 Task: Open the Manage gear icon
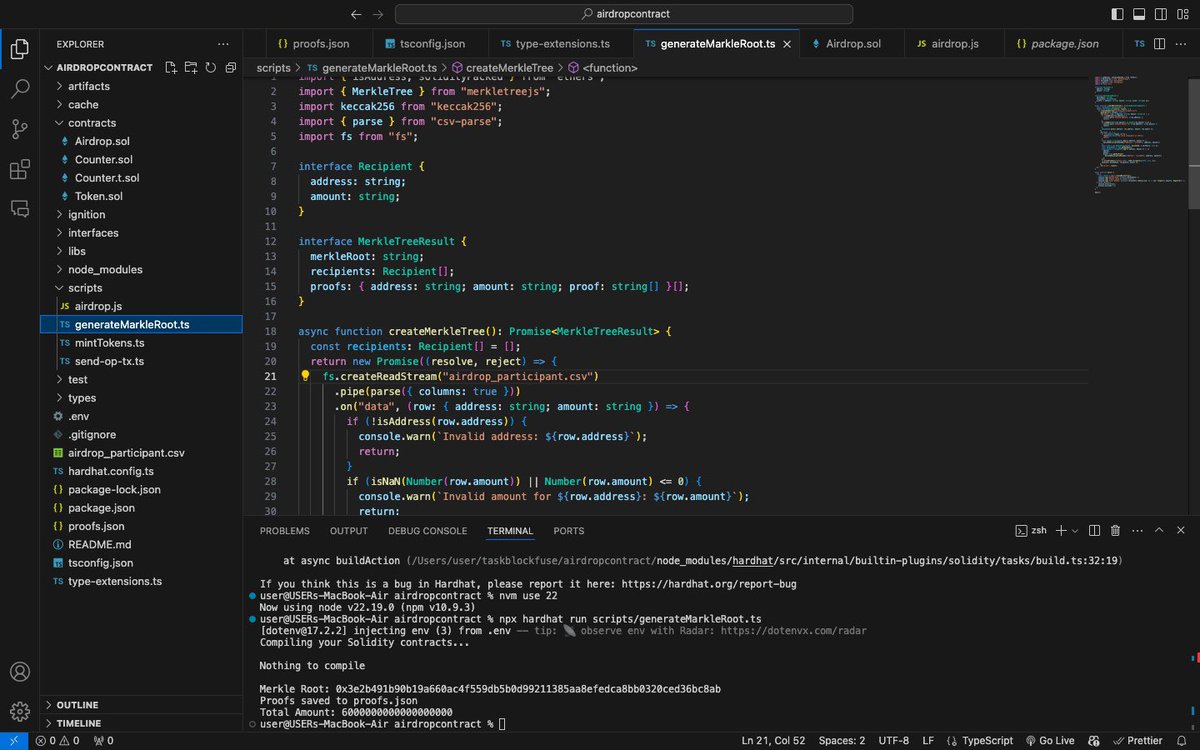pos(19,712)
